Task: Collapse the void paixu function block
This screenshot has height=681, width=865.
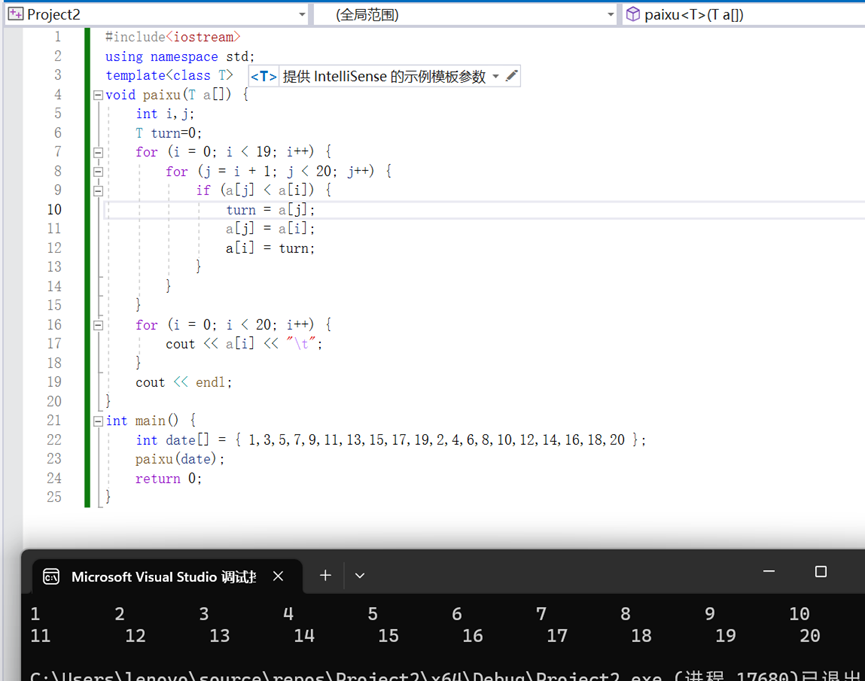Action: click(98, 95)
